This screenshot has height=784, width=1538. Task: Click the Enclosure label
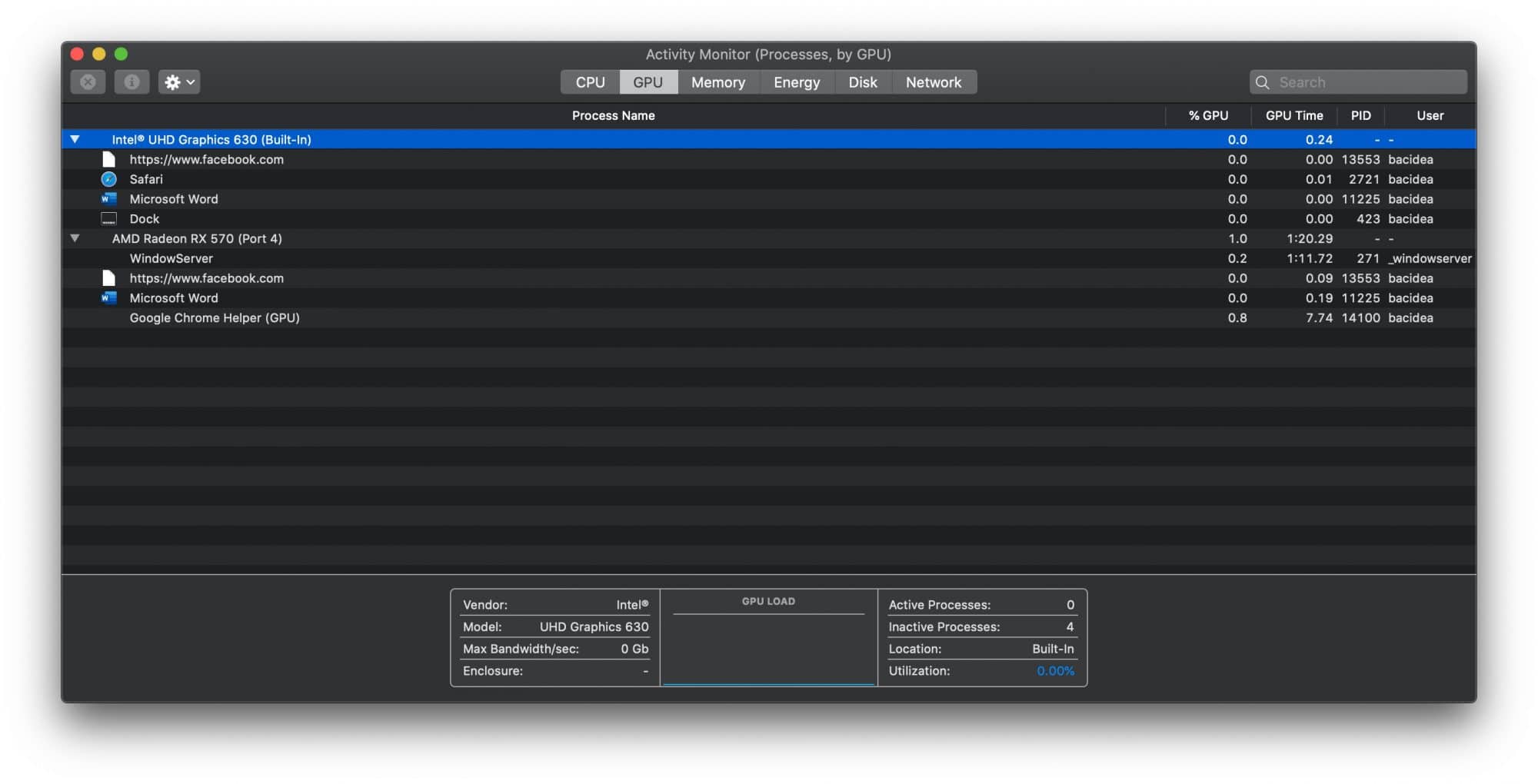pos(493,671)
